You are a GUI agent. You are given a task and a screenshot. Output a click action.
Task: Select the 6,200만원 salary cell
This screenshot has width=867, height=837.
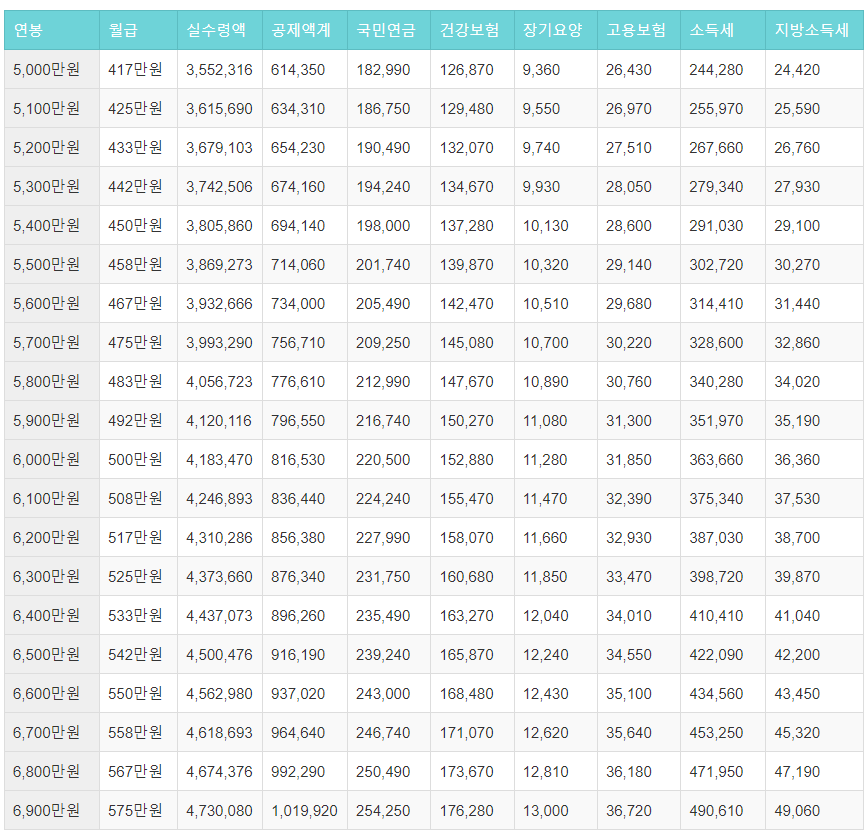pyautogui.click(x=52, y=537)
